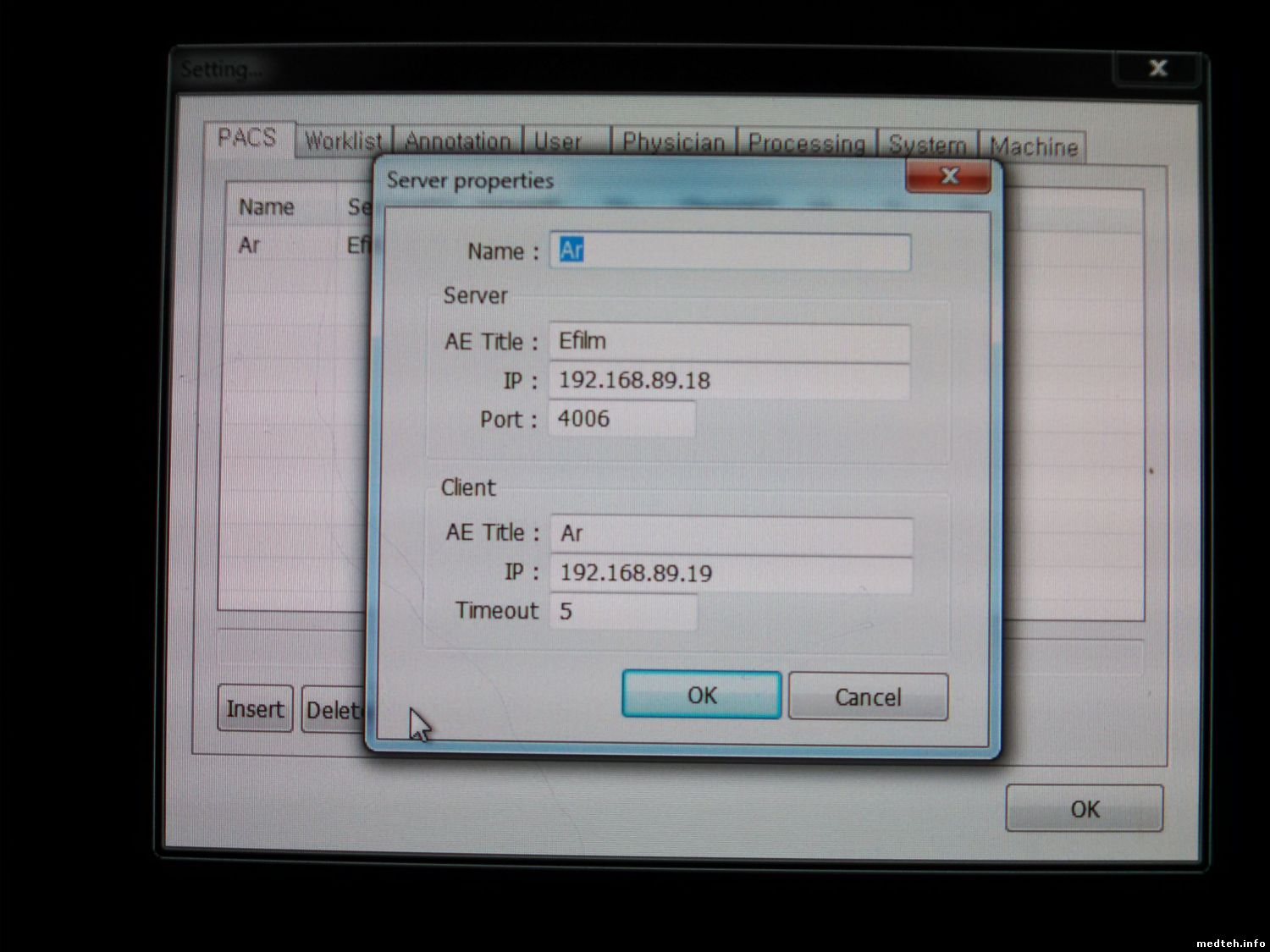This screenshot has width=1270, height=952.
Task: Focus the Server IP address field
Action: click(x=730, y=381)
